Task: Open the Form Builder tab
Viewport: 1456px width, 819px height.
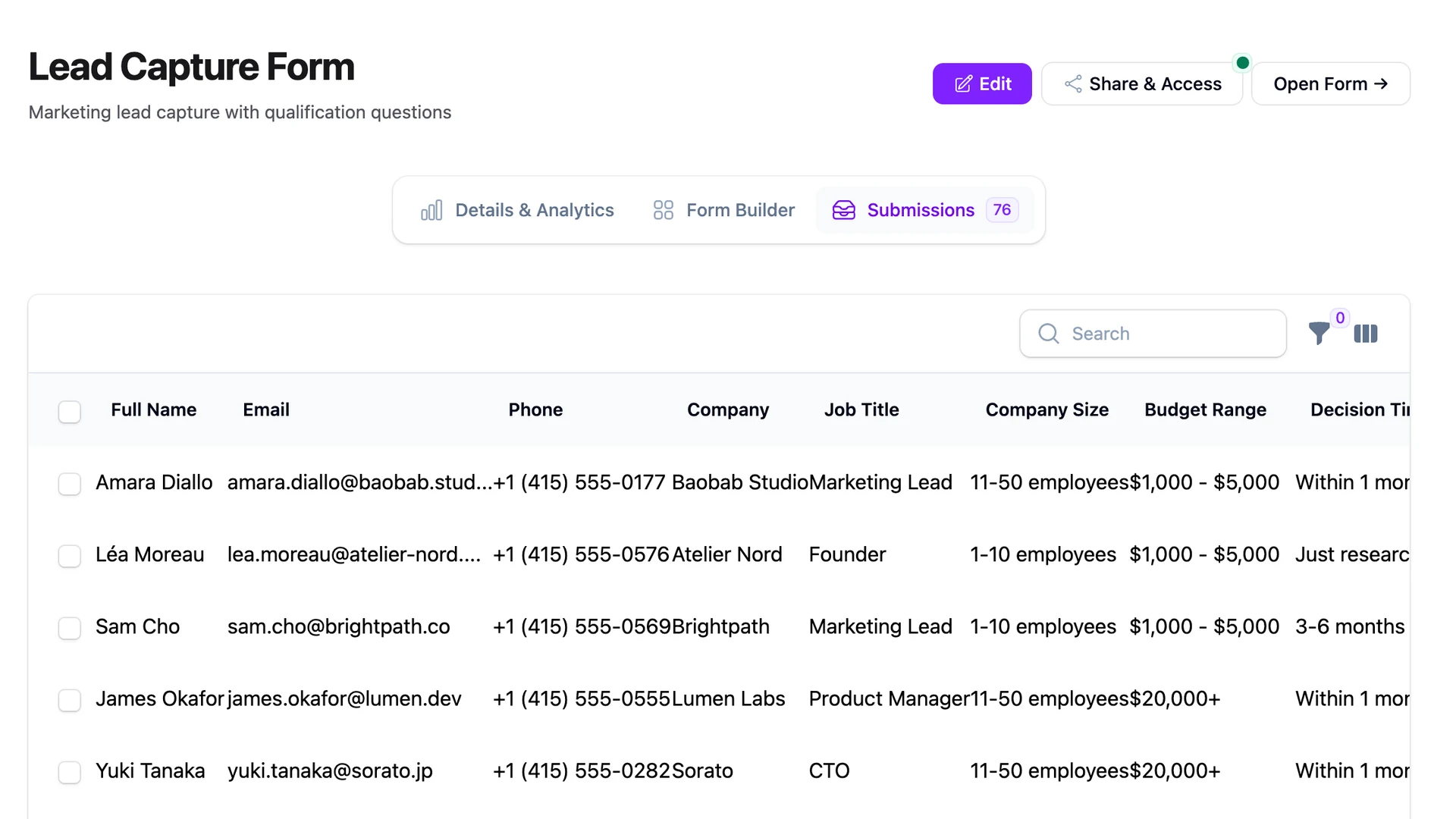Action: (724, 210)
